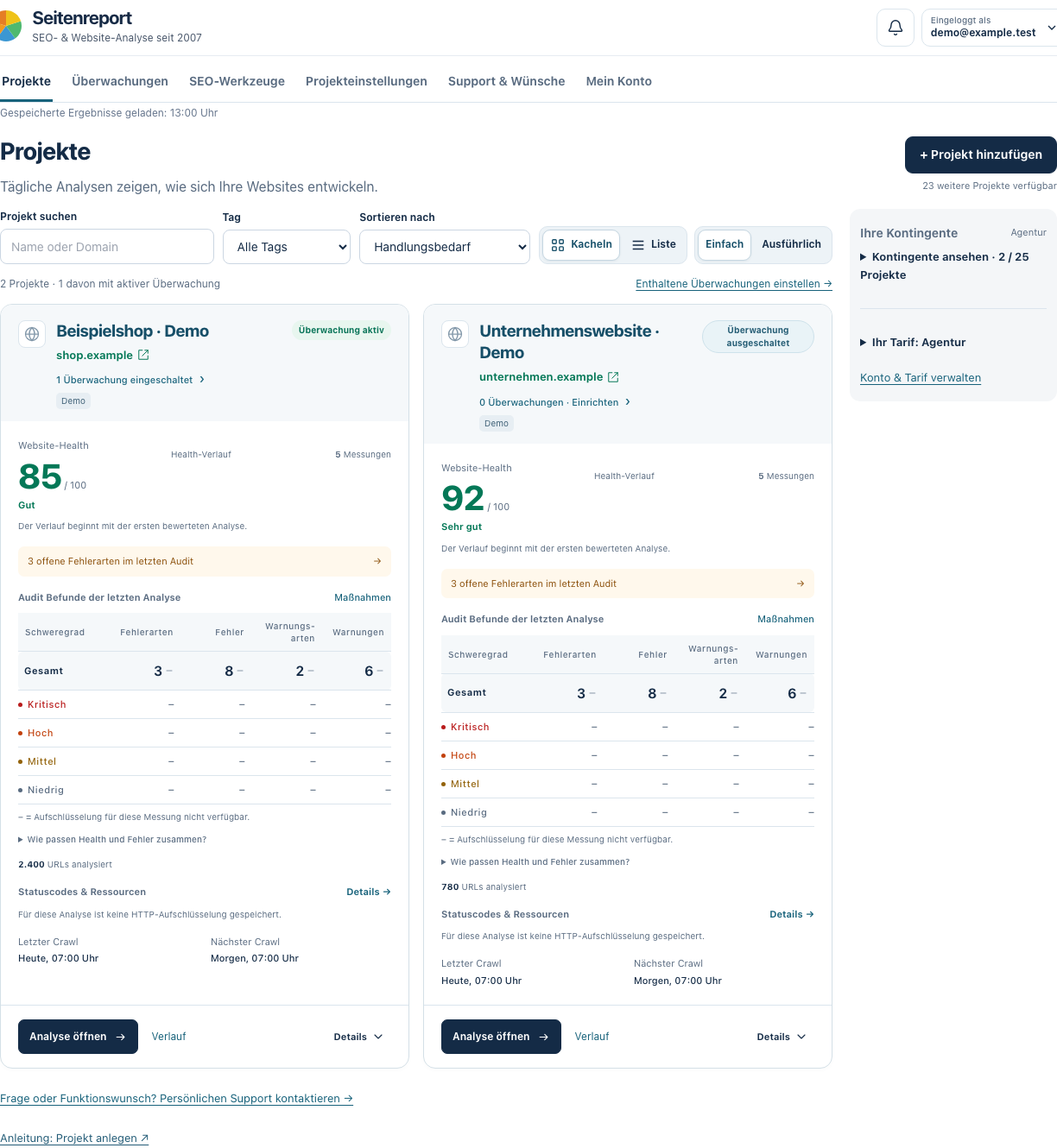
Task: Open Support & Wünsche tab
Action: (506, 81)
